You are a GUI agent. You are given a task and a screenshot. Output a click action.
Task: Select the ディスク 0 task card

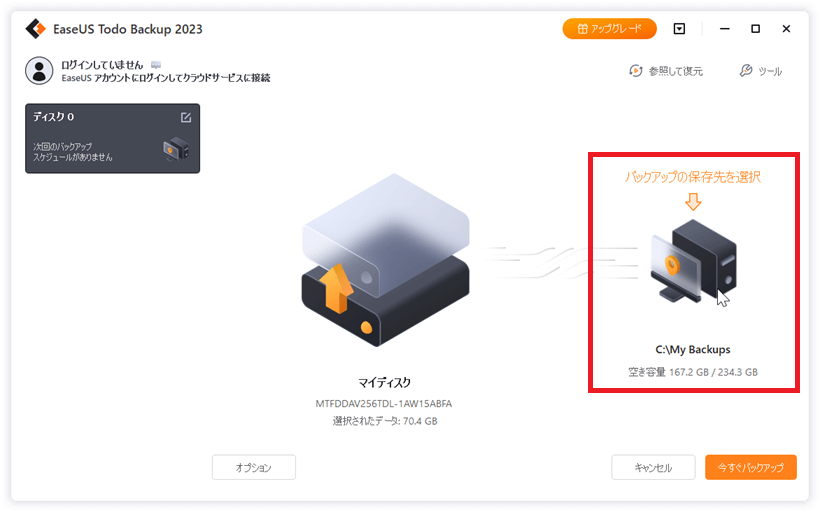point(112,139)
